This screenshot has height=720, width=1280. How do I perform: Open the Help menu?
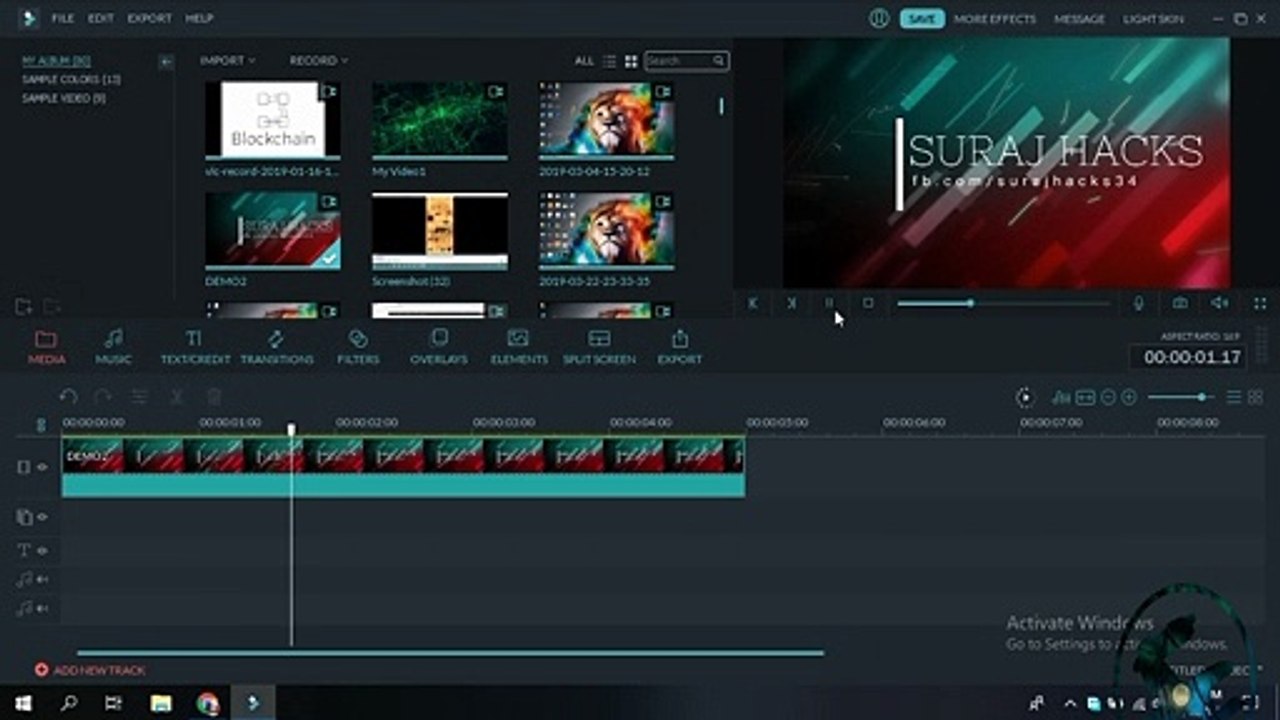pos(199,18)
